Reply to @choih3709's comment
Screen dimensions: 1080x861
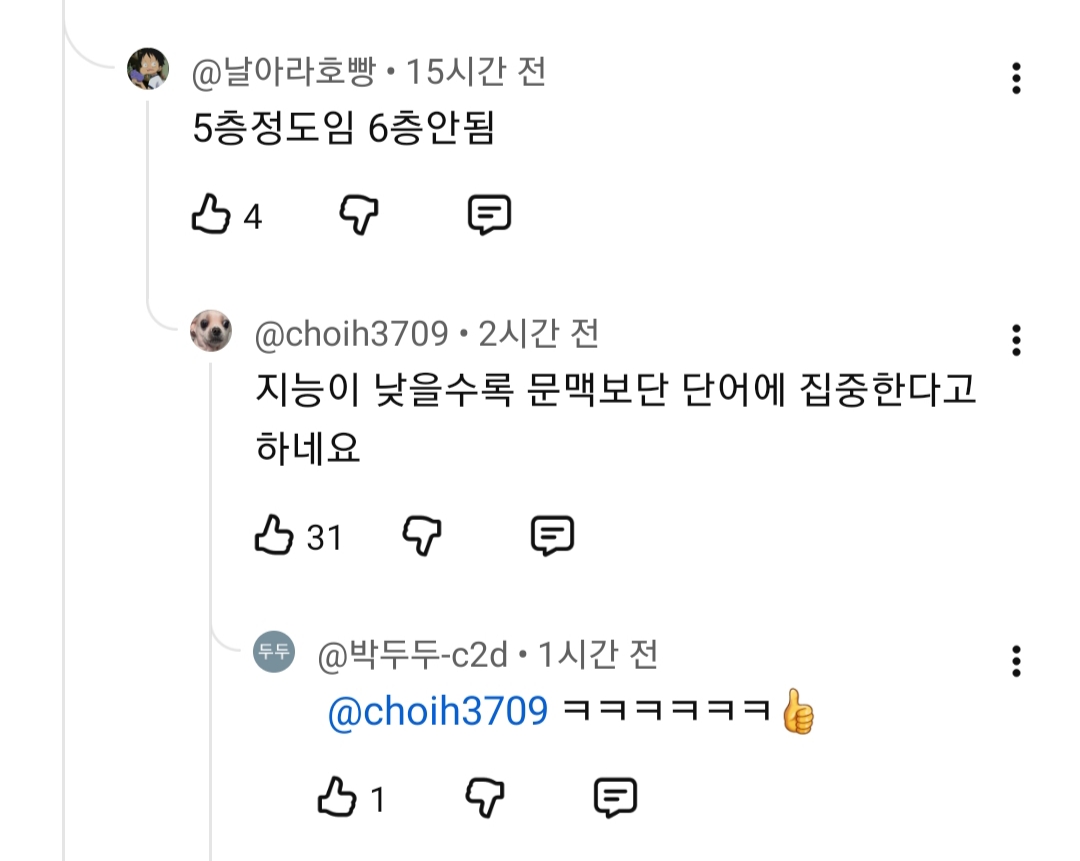click(x=552, y=537)
